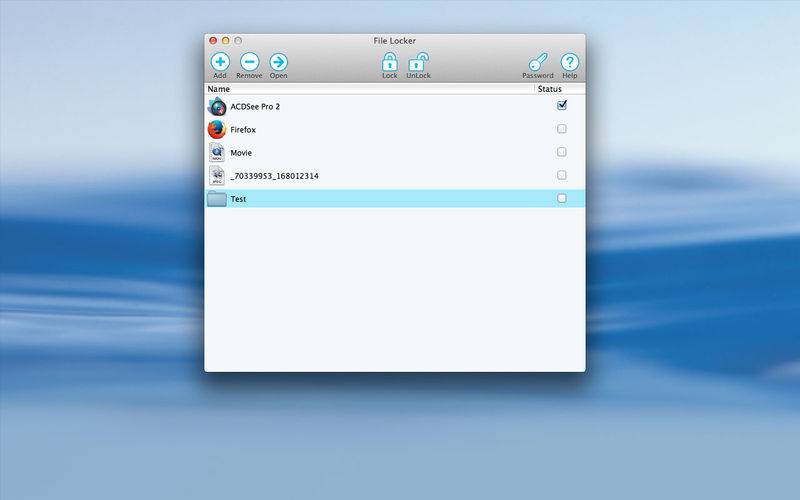Check the Firefox status checkbox

(562, 129)
